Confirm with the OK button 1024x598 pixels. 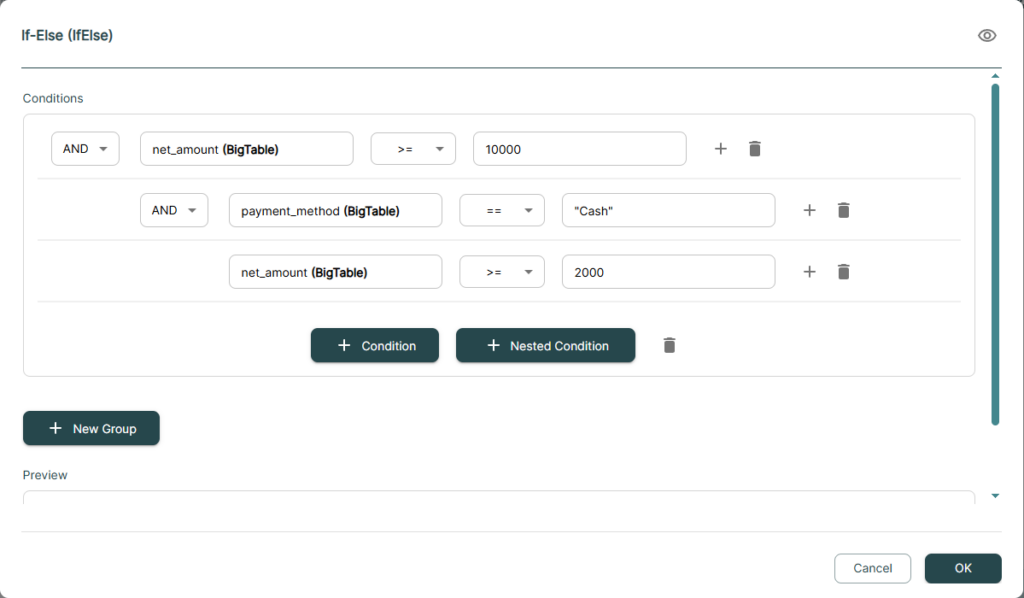click(x=963, y=568)
